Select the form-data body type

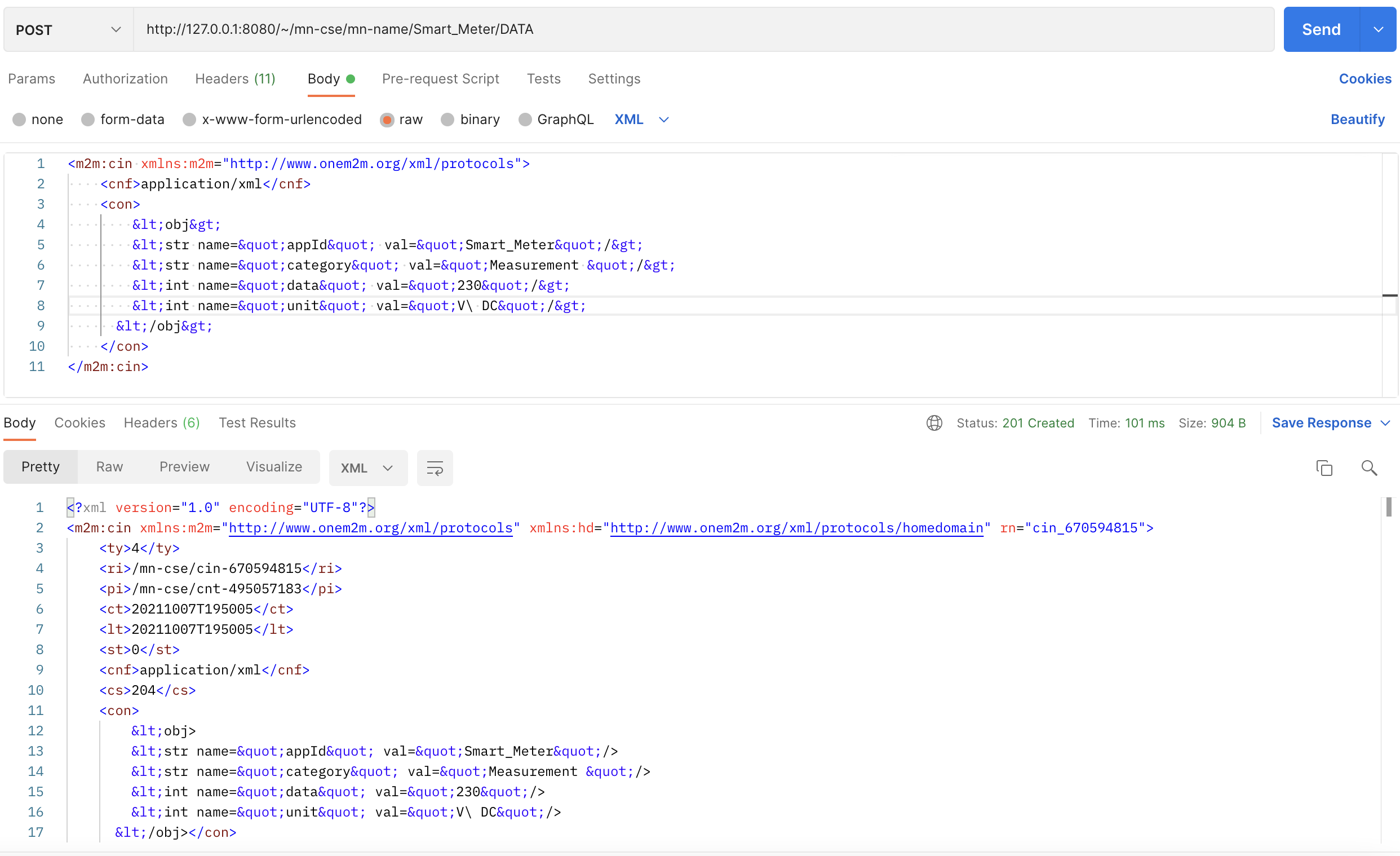point(123,120)
